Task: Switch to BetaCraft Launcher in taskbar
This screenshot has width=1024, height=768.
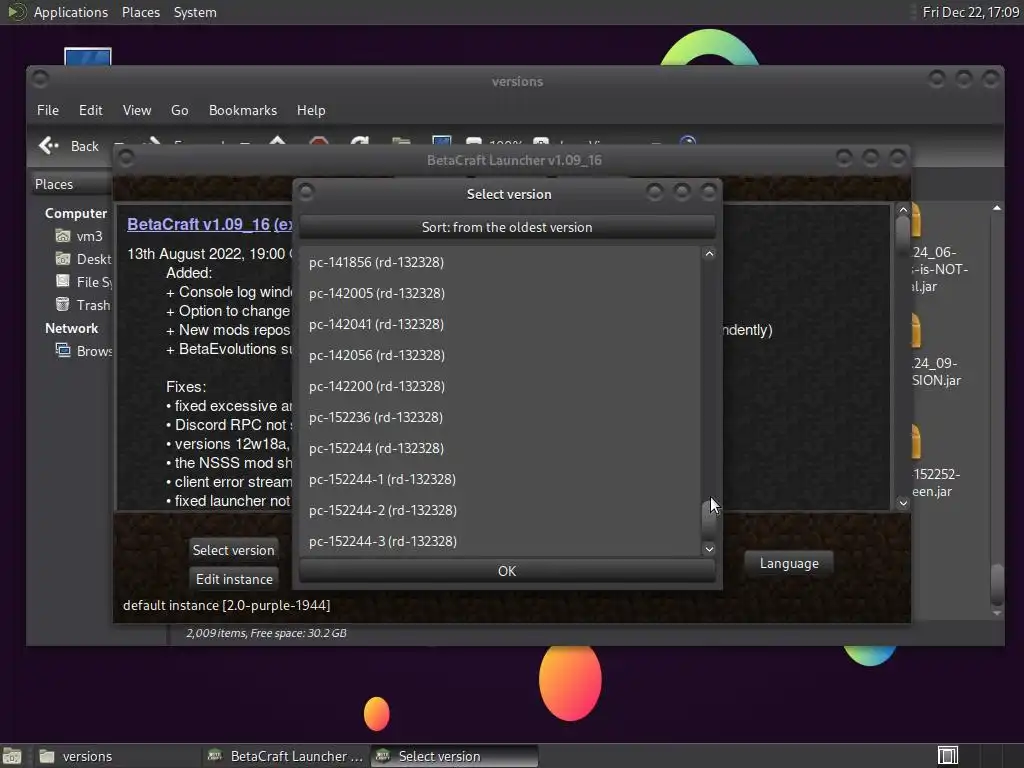Action: click(286, 756)
